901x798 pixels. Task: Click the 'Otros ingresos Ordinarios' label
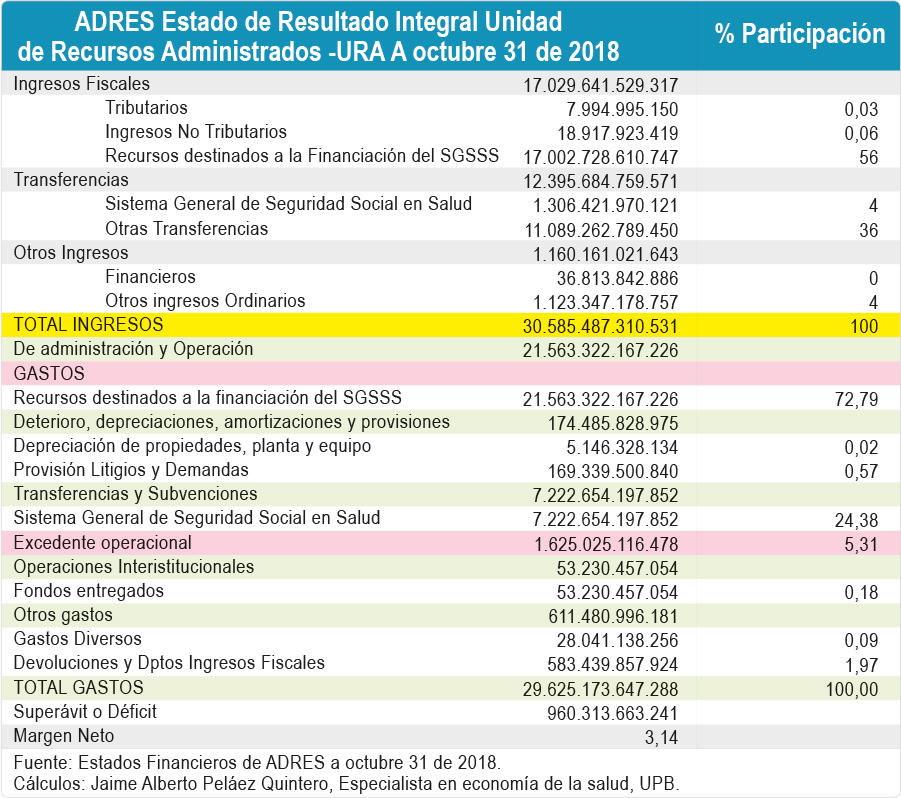[205, 301]
